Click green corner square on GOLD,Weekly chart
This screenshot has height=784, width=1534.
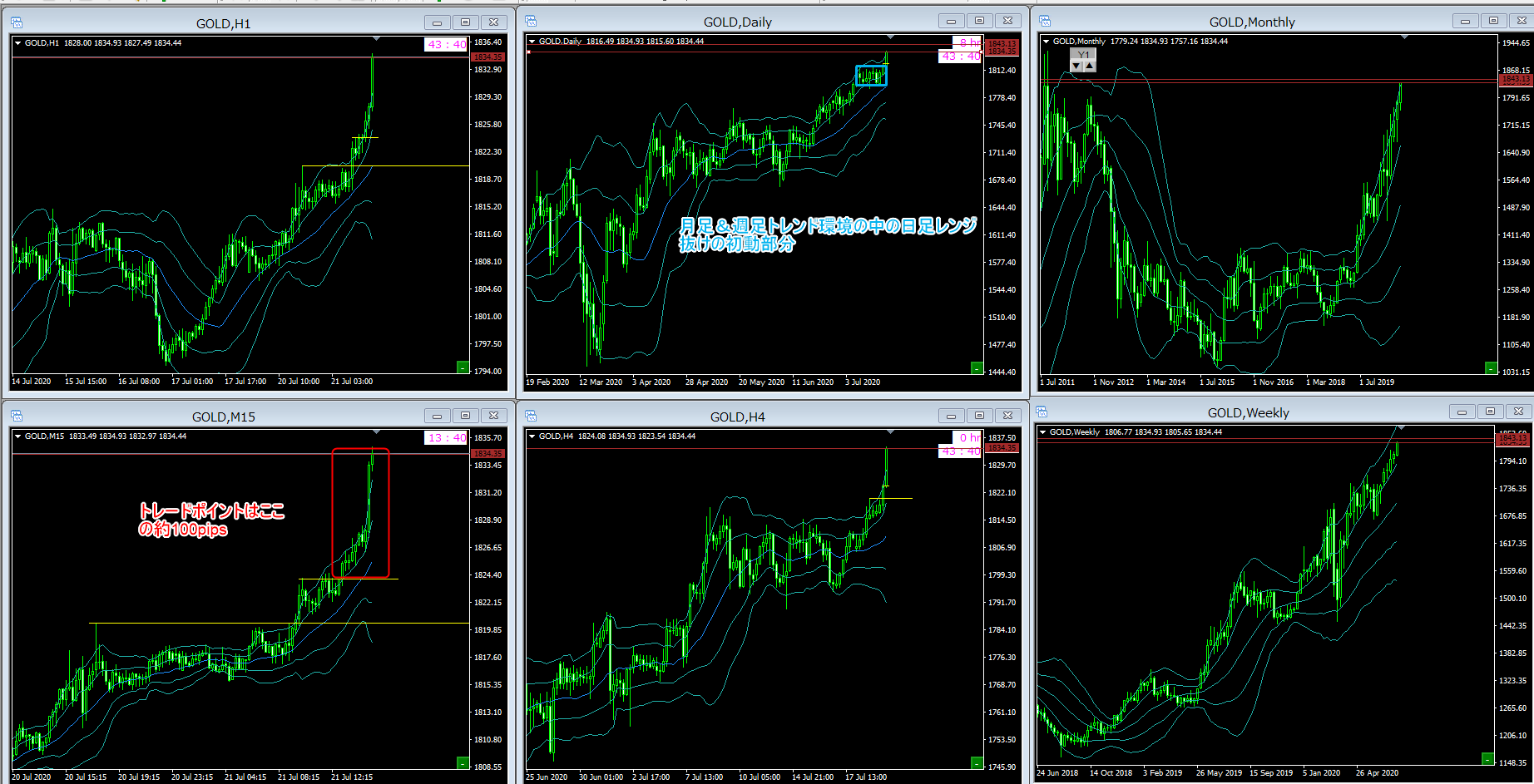tap(1487, 758)
